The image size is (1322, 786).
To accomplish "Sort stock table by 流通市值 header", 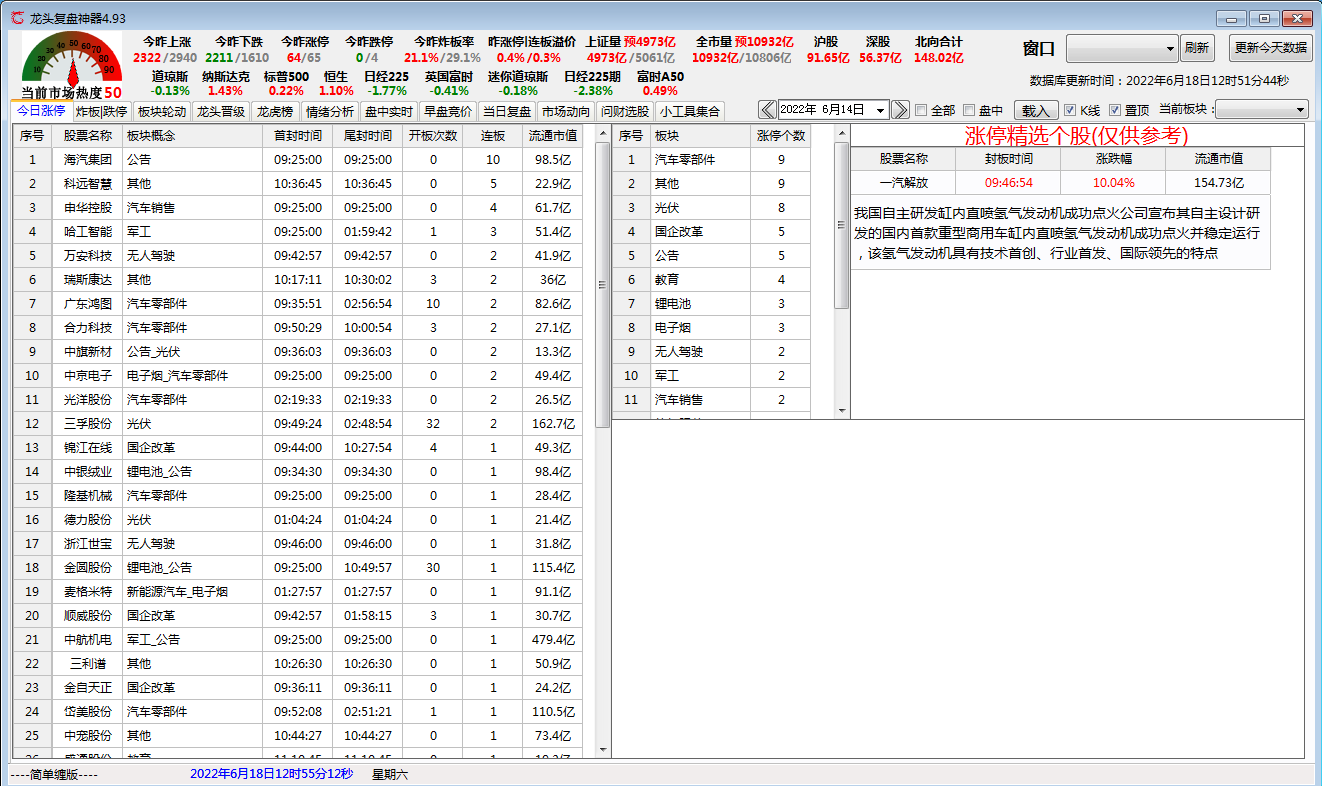I will (x=553, y=135).
